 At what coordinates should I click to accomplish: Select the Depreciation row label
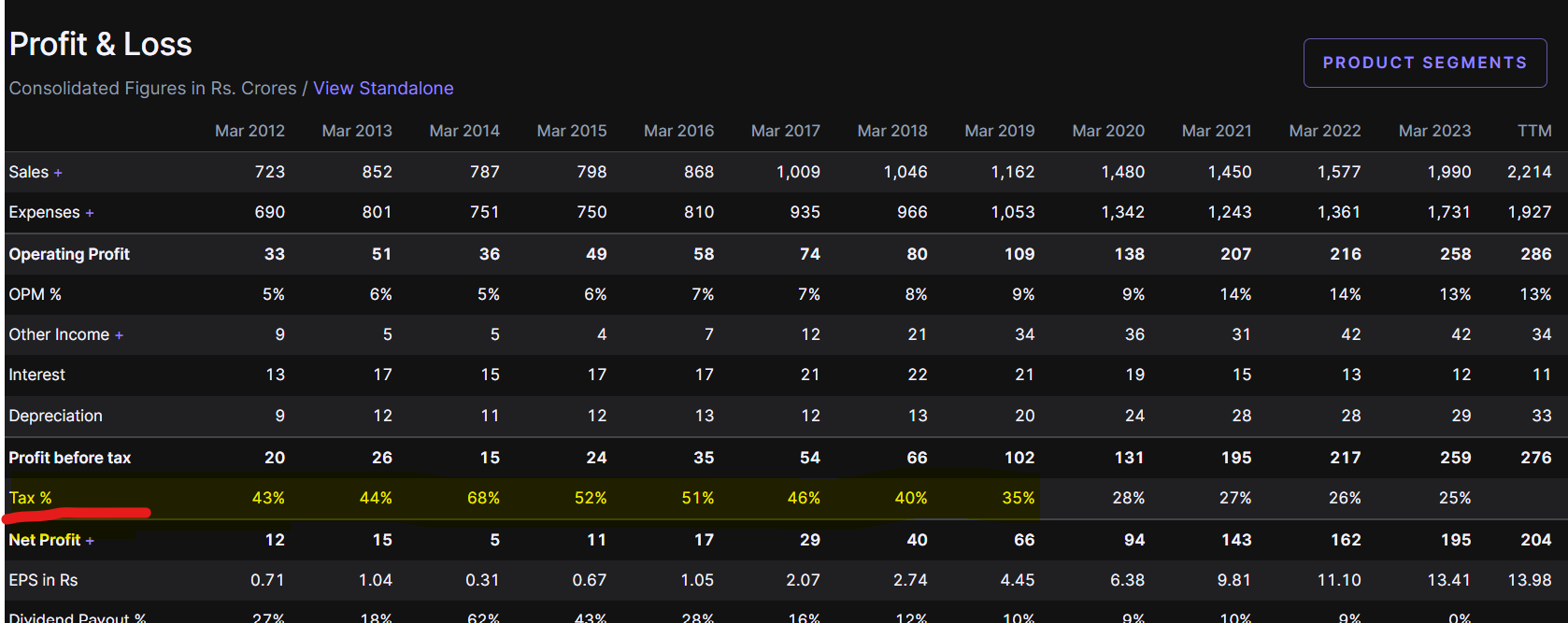pos(55,416)
